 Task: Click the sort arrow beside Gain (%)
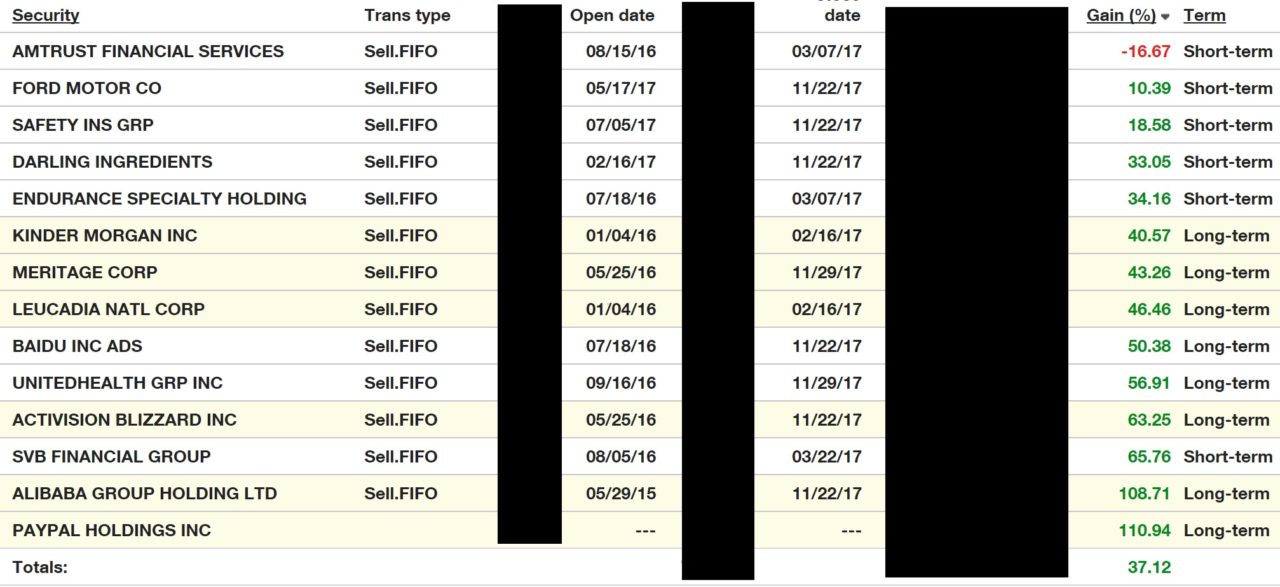tap(1165, 17)
